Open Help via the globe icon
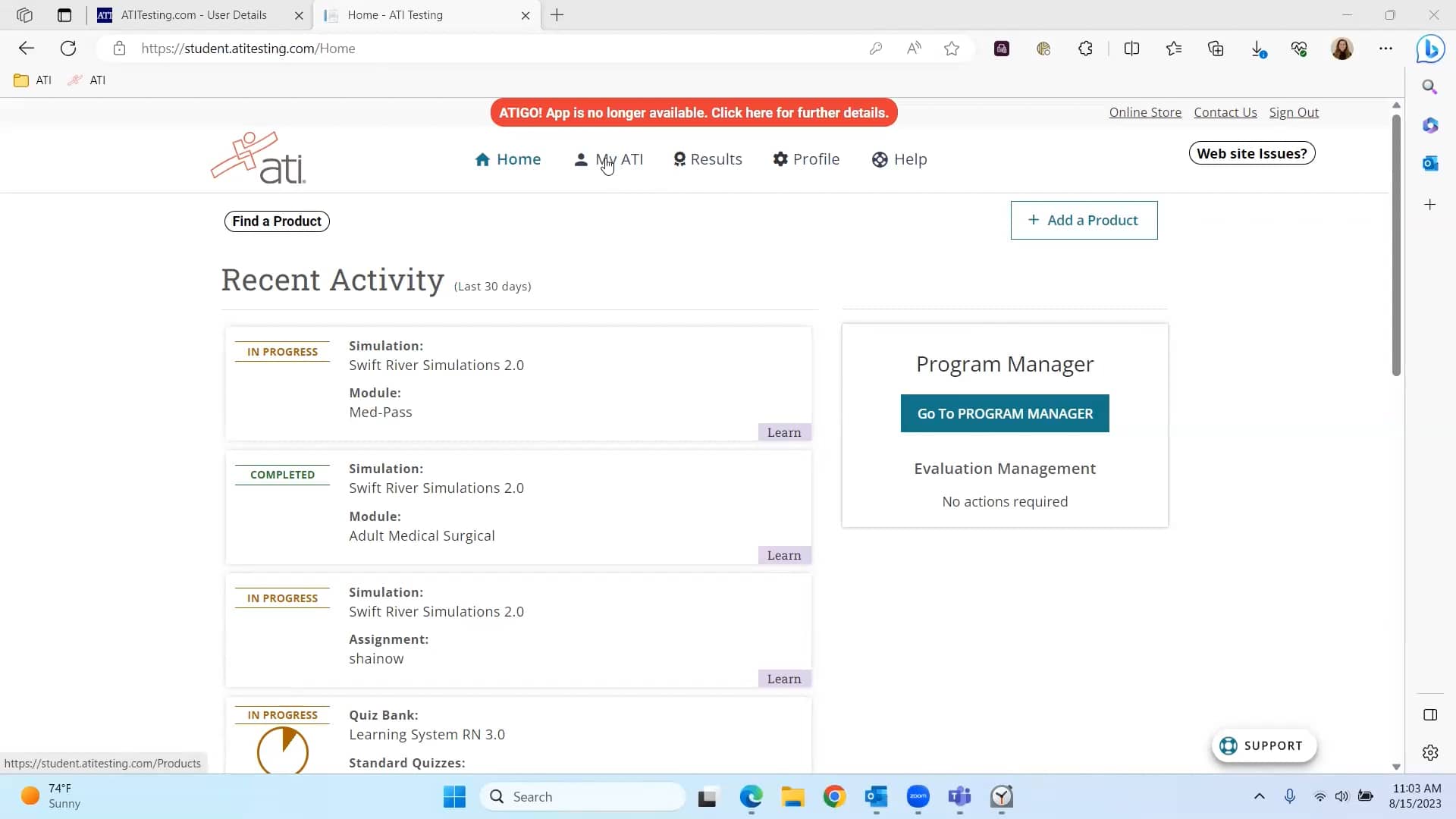The image size is (1456, 819). (879, 159)
